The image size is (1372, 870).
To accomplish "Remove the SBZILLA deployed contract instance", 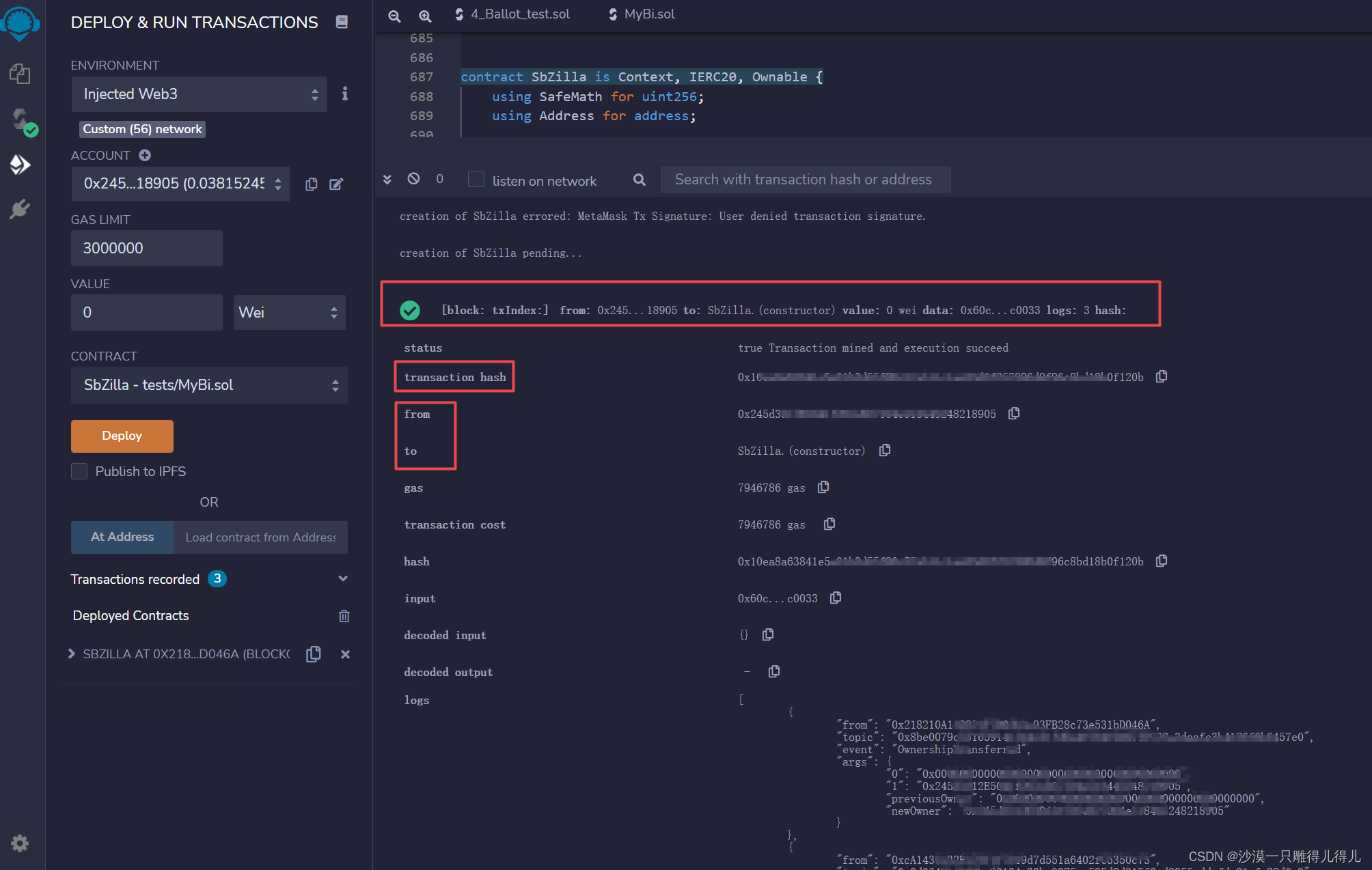I will tap(345, 654).
